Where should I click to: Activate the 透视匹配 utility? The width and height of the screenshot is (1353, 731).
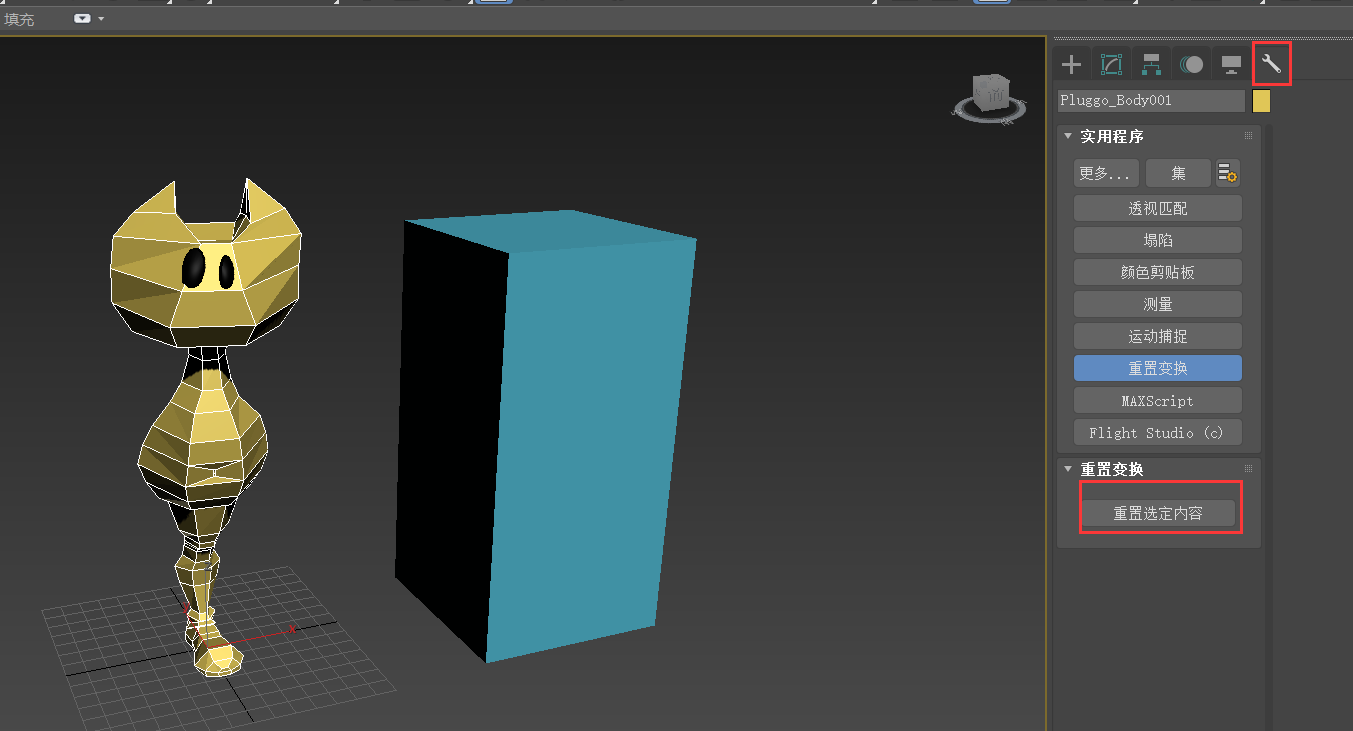tap(1157, 208)
